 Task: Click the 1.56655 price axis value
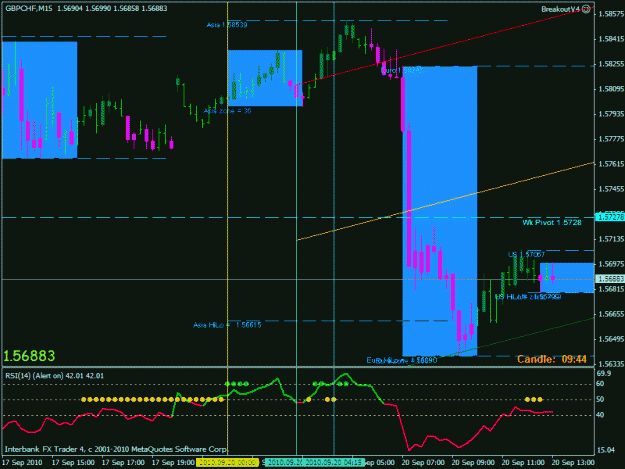coord(611,314)
